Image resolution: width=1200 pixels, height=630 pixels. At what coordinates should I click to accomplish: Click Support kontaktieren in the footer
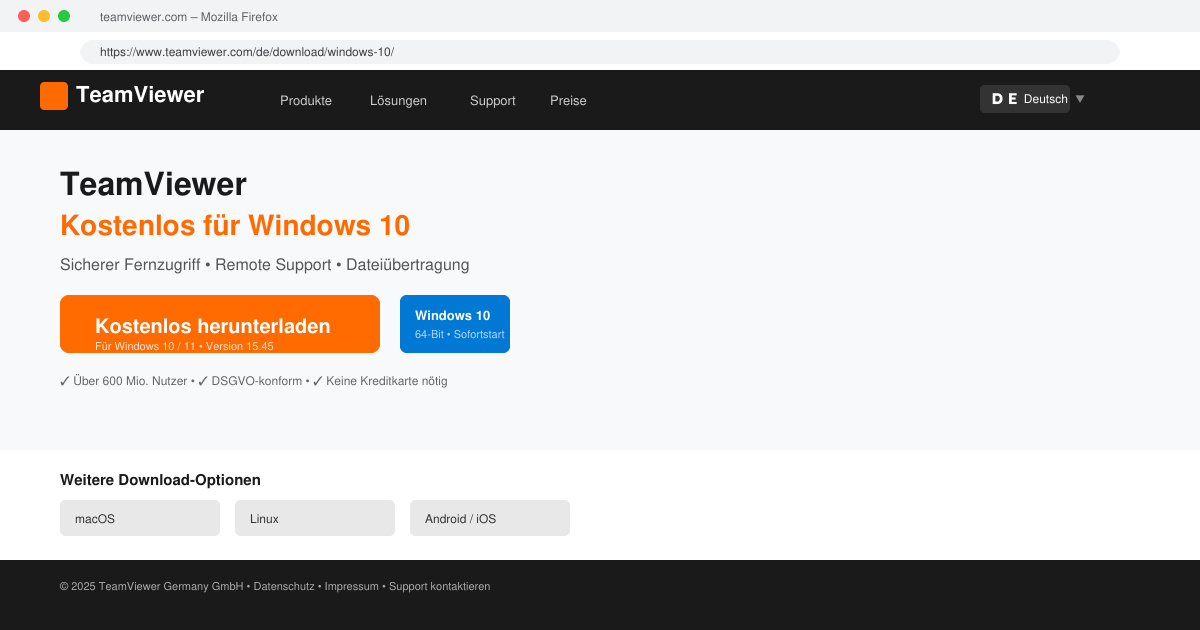tap(440, 587)
